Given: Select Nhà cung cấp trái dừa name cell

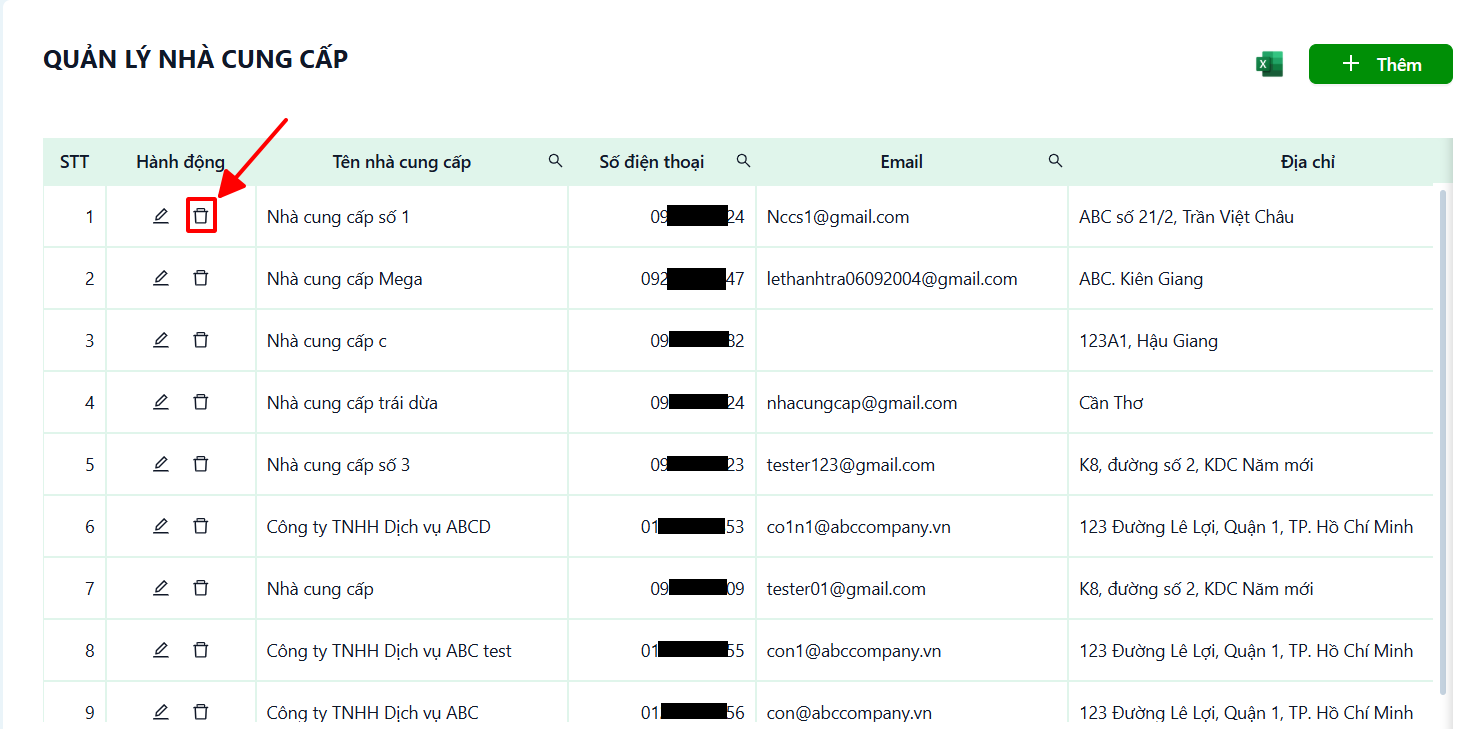Looking at the screenshot, I should click(412, 403).
